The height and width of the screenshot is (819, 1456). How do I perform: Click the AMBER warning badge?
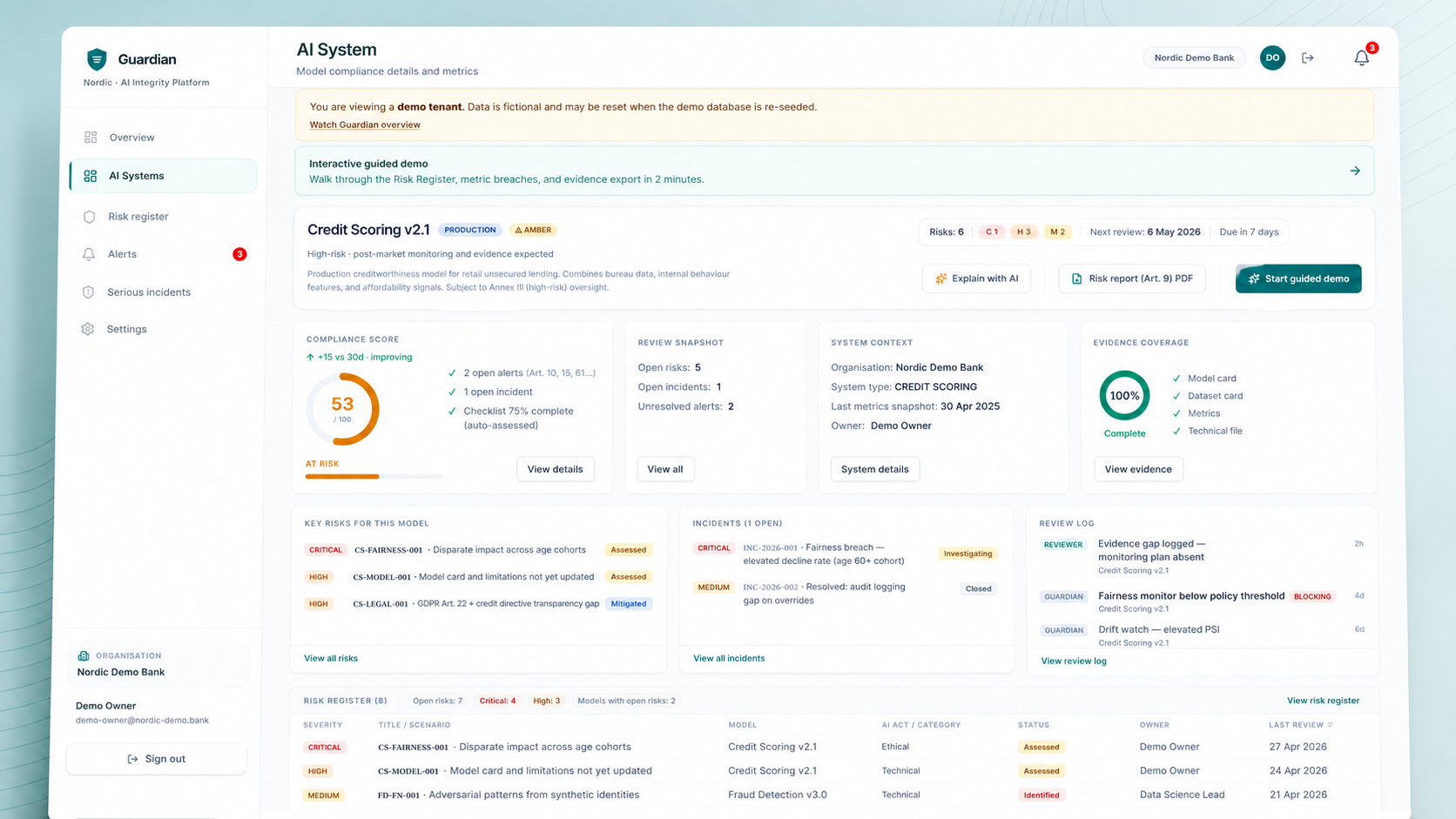pyautogui.click(x=533, y=230)
